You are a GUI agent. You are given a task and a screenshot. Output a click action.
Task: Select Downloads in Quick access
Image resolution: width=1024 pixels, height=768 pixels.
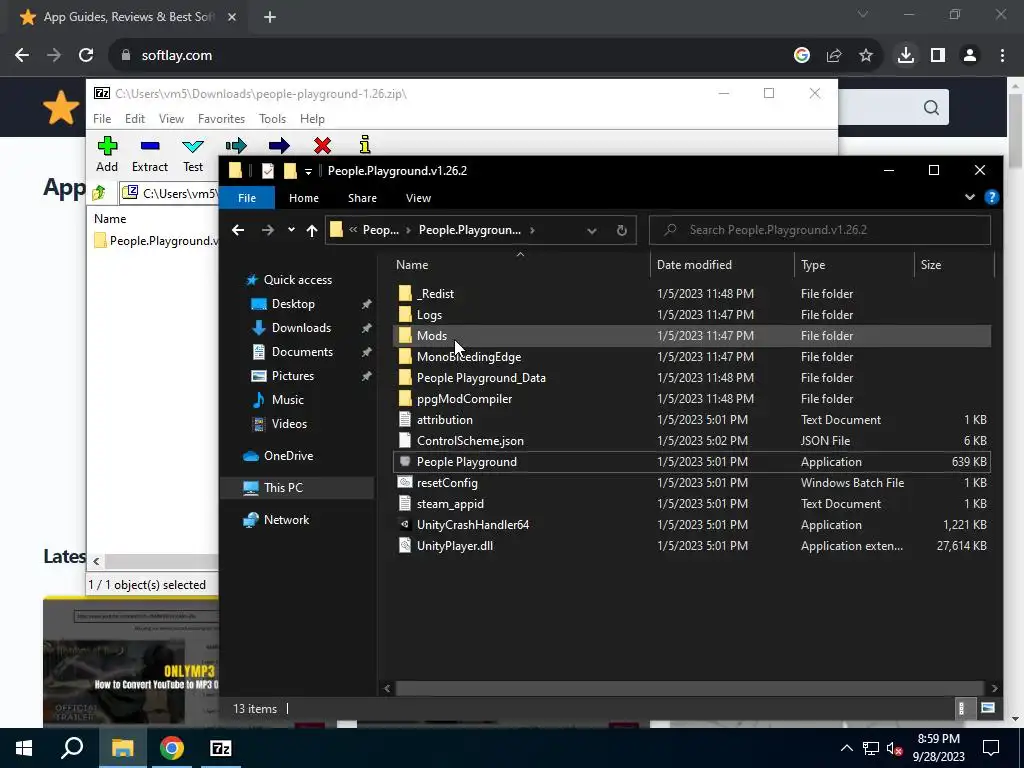click(x=301, y=328)
